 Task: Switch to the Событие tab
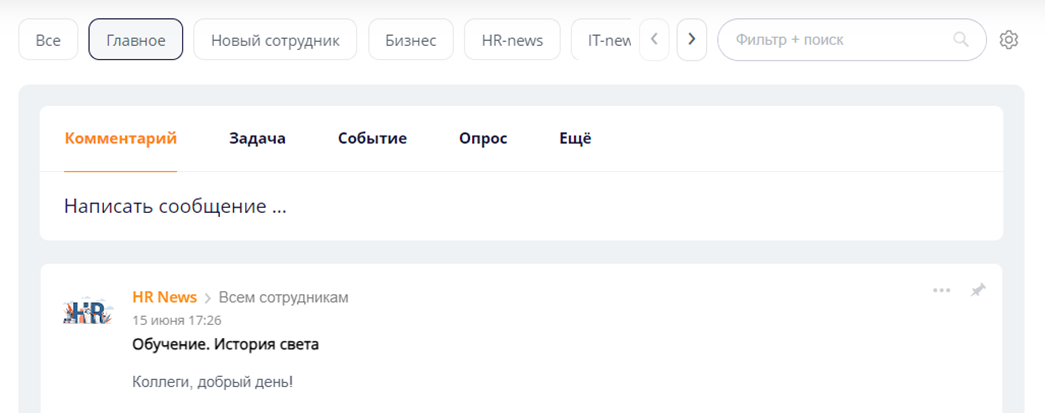(x=372, y=138)
